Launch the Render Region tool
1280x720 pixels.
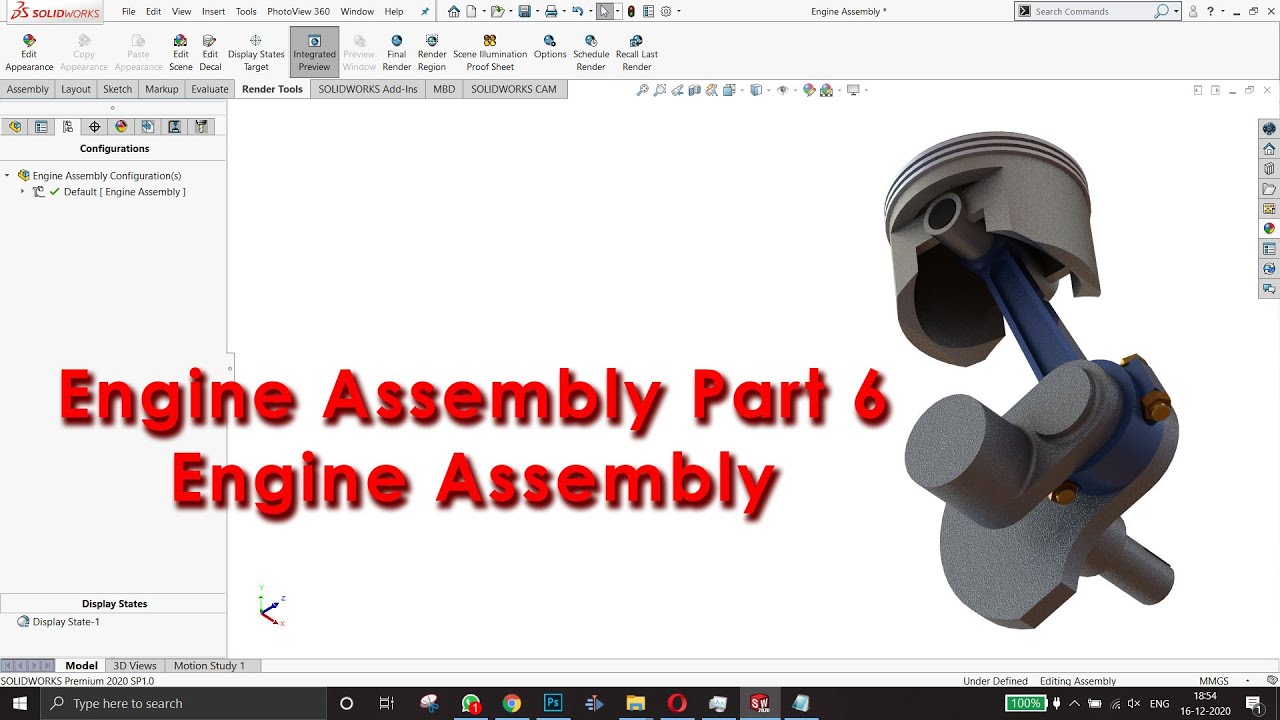click(x=431, y=50)
